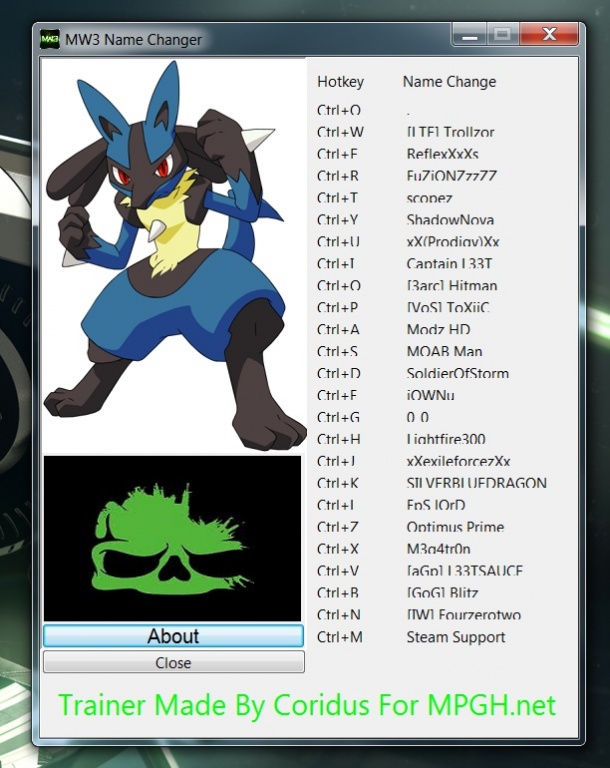The height and width of the screenshot is (768, 610).
Task: Click the 'MW3 Name Changer' window title
Action: coord(133,39)
